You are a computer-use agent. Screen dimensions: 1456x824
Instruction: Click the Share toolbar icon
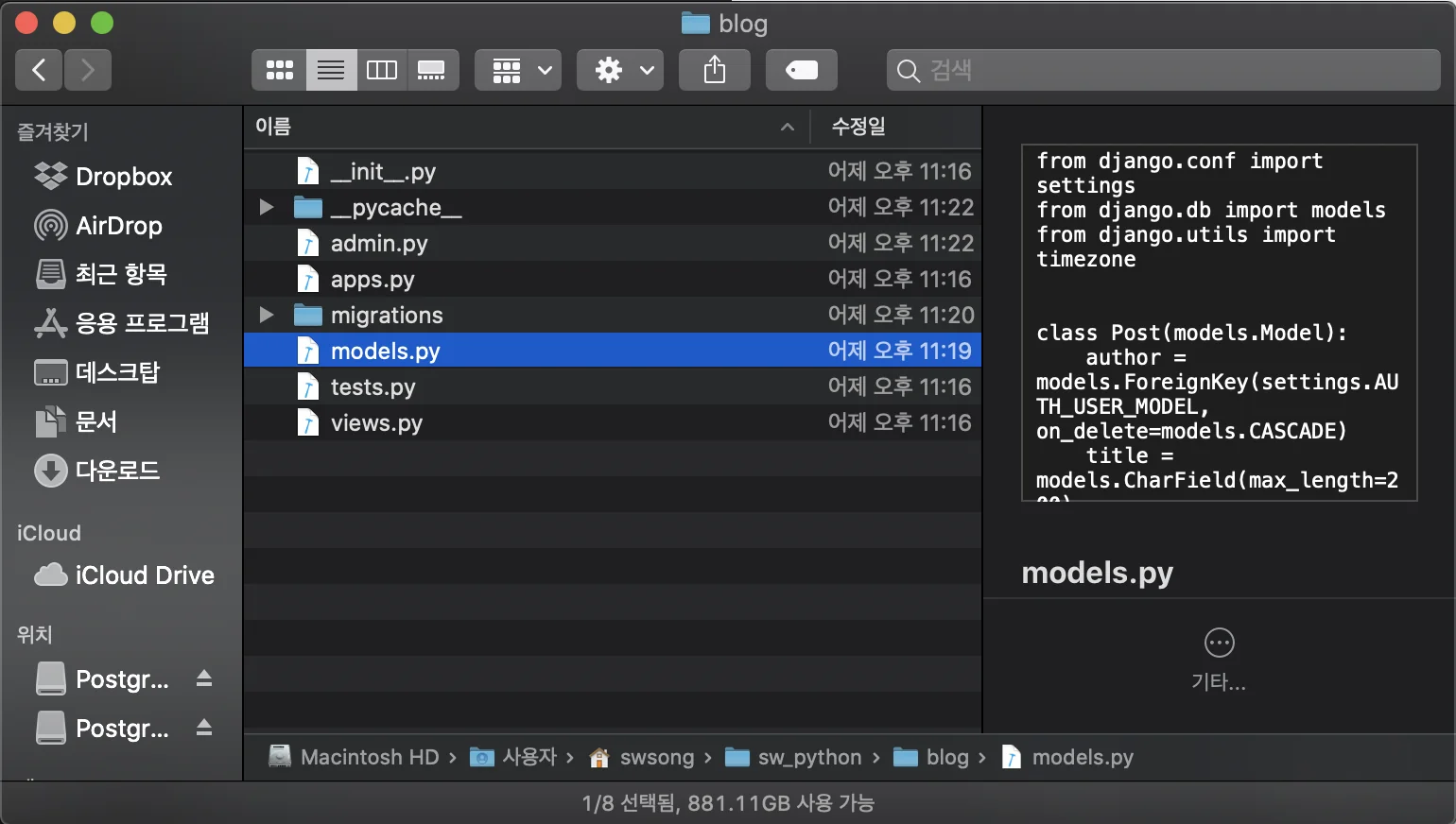[x=715, y=70]
